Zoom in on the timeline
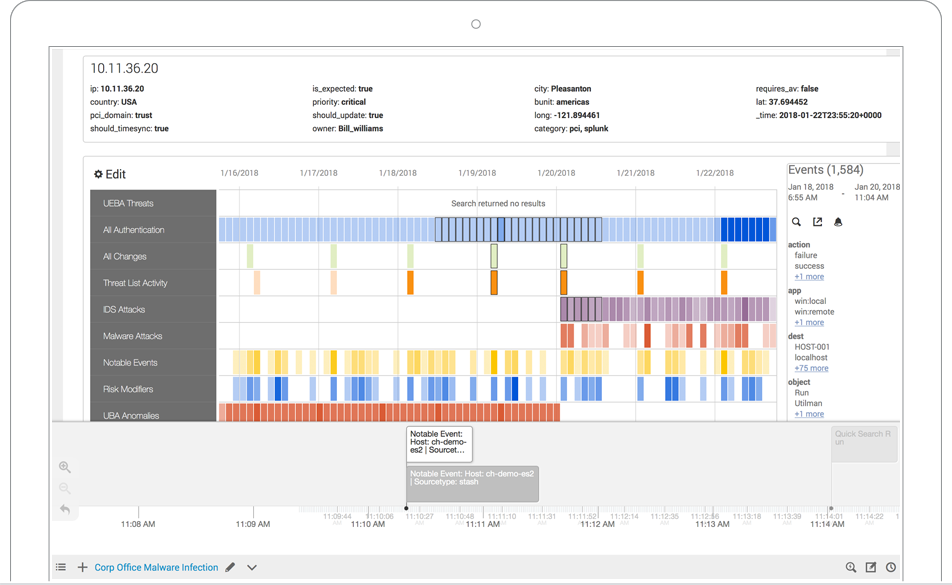The image size is (952, 585). coord(65,467)
